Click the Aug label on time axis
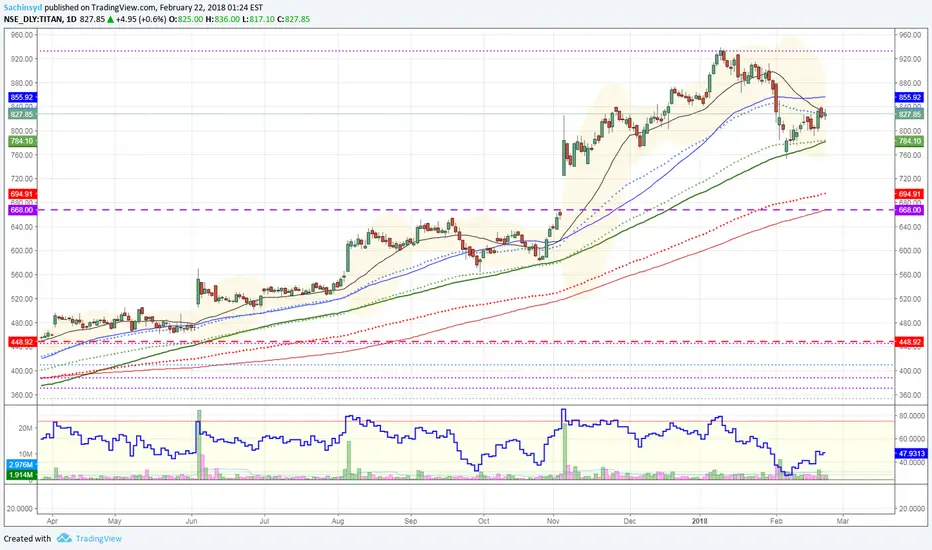932x550 pixels. tap(338, 521)
